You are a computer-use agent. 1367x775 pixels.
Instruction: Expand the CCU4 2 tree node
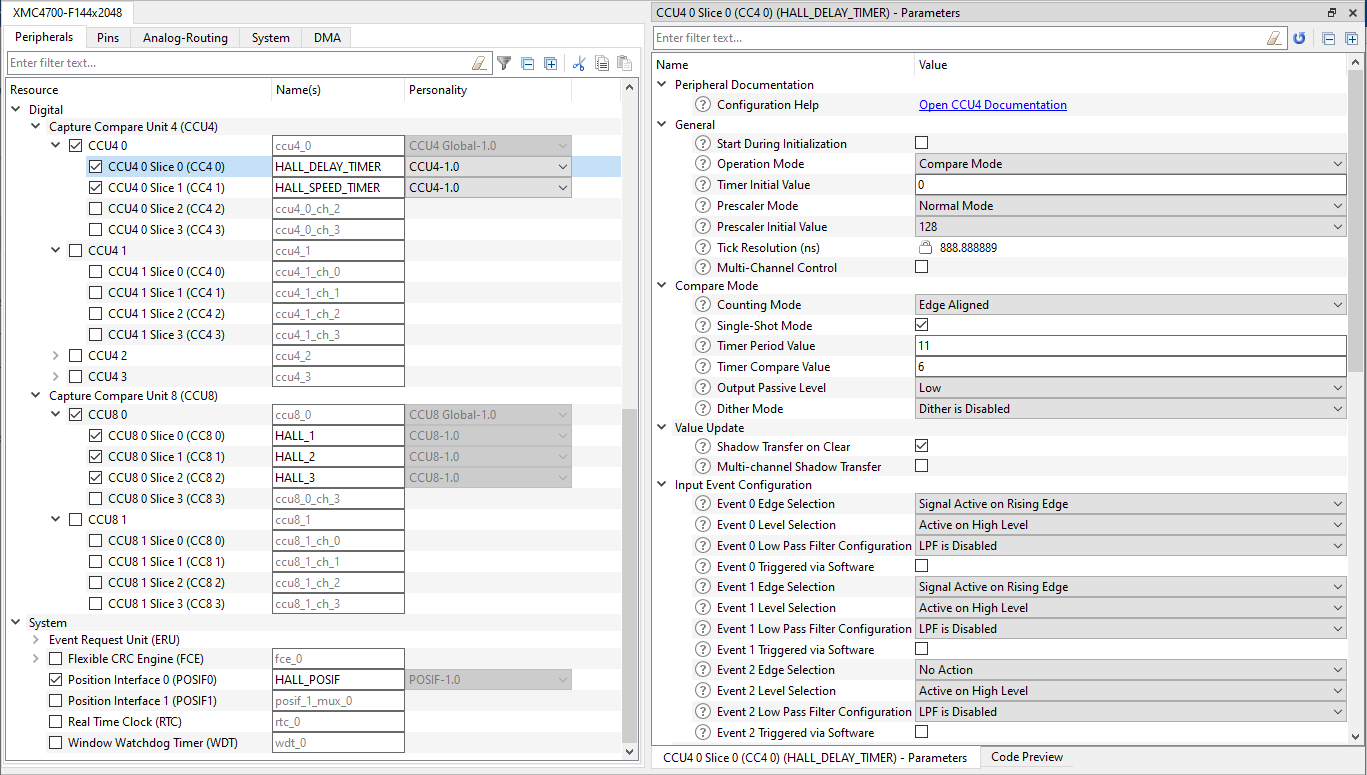click(x=55, y=356)
